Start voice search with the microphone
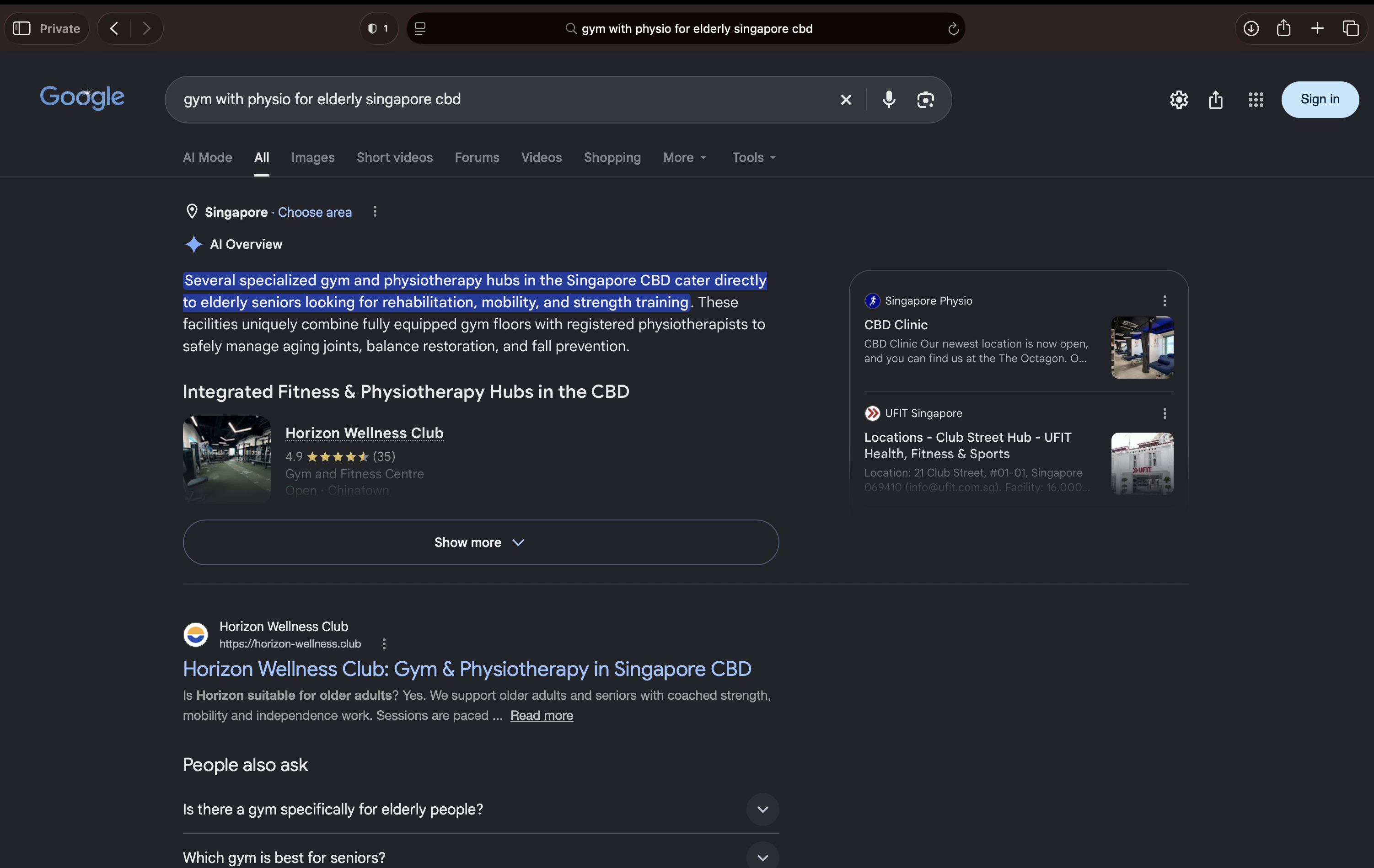This screenshot has height=868, width=1374. pos(888,99)
